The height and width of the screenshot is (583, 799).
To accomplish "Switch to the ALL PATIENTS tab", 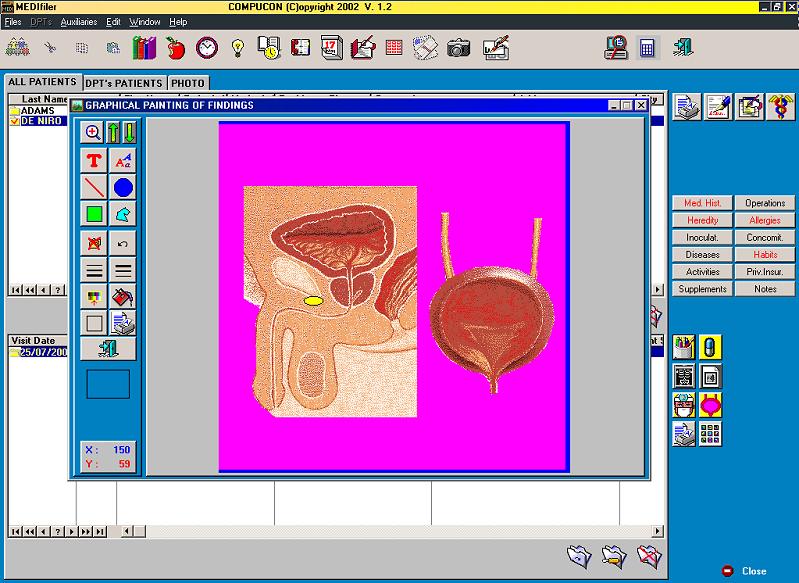I will [x=42, y=82].
